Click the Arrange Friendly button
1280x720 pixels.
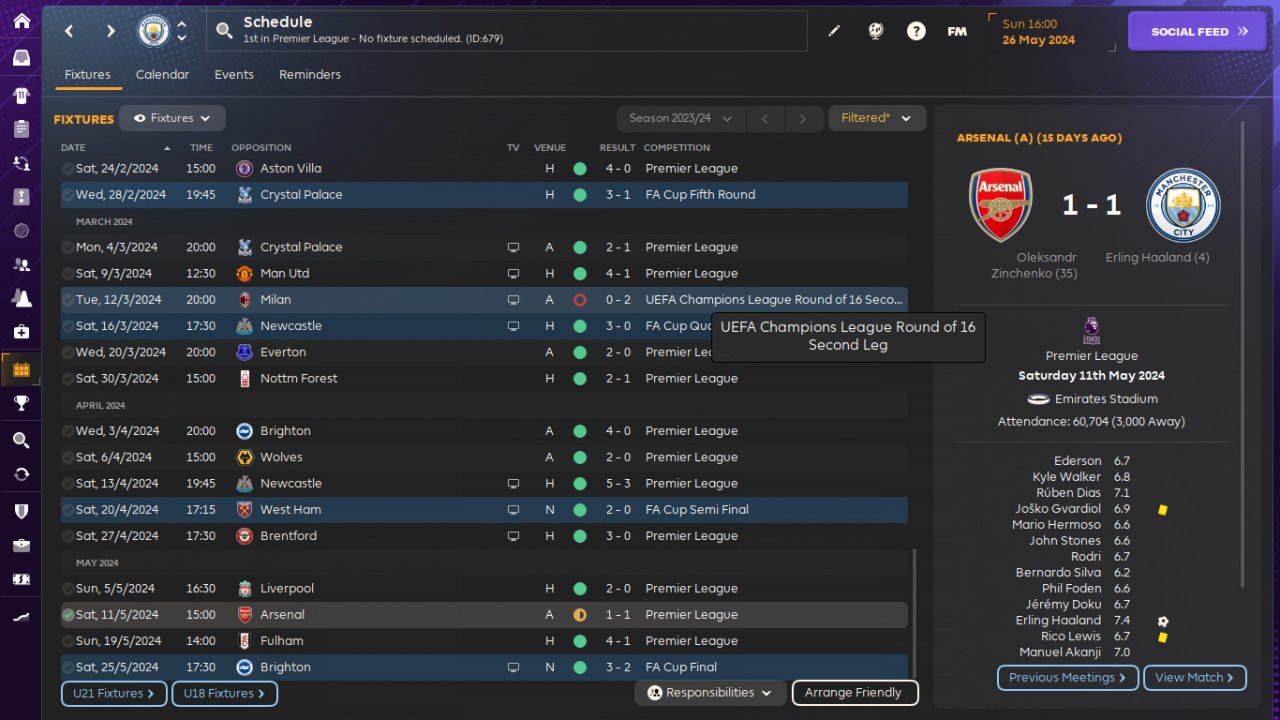(854, 692)
